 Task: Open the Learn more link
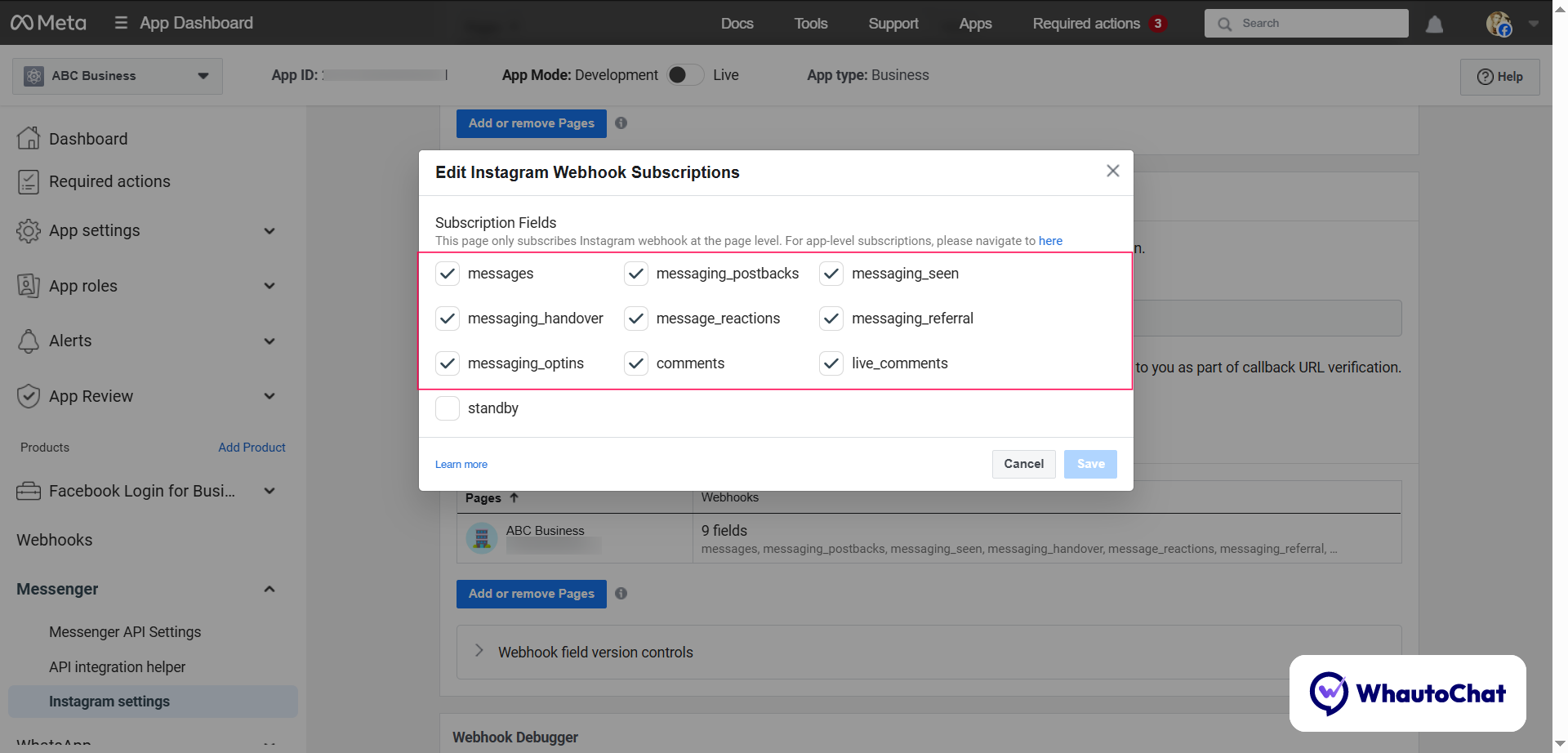(461, 464)
